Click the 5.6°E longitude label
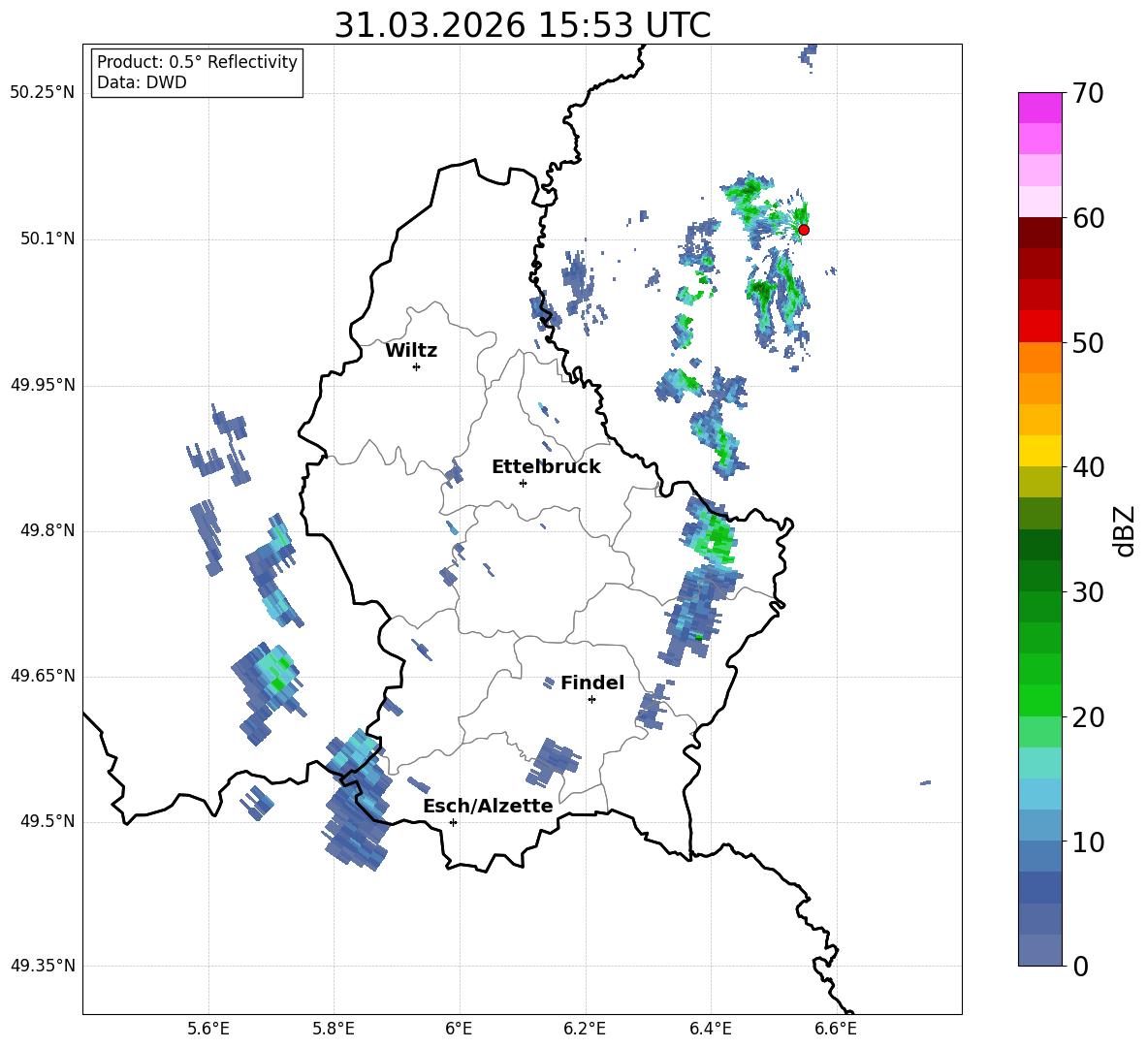 (x=208, y=1029)
